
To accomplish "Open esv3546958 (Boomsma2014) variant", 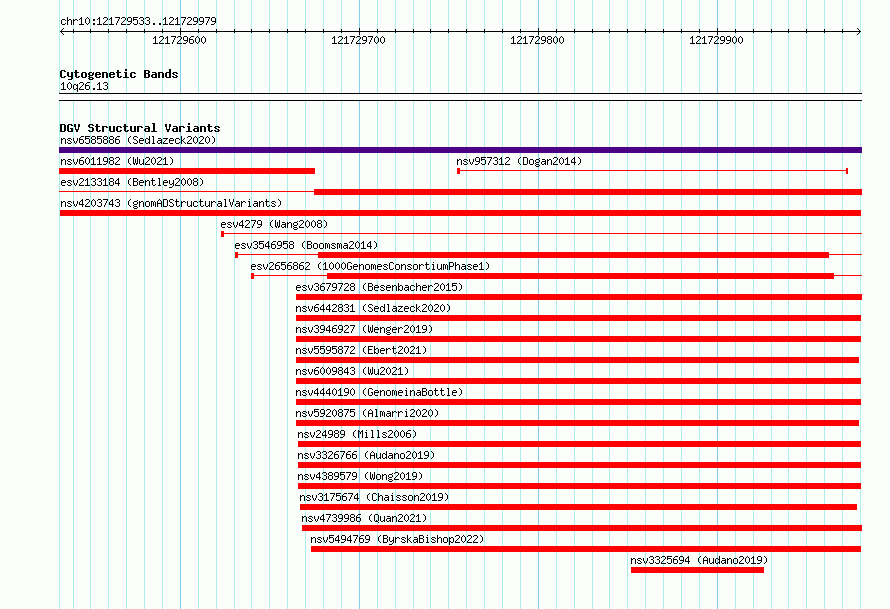I will tap(306, 245).
